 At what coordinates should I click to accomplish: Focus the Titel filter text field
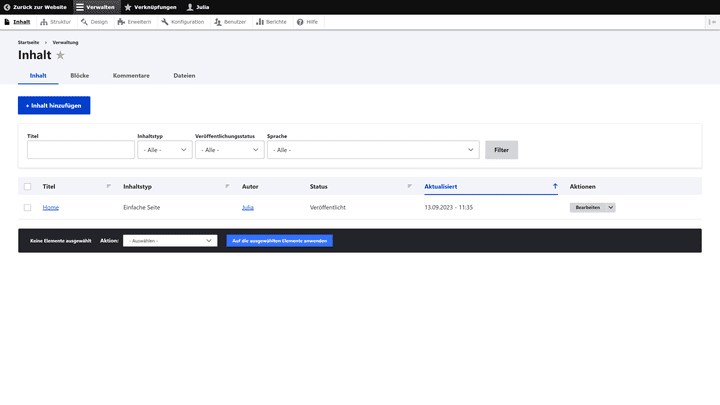click(81, 150)
